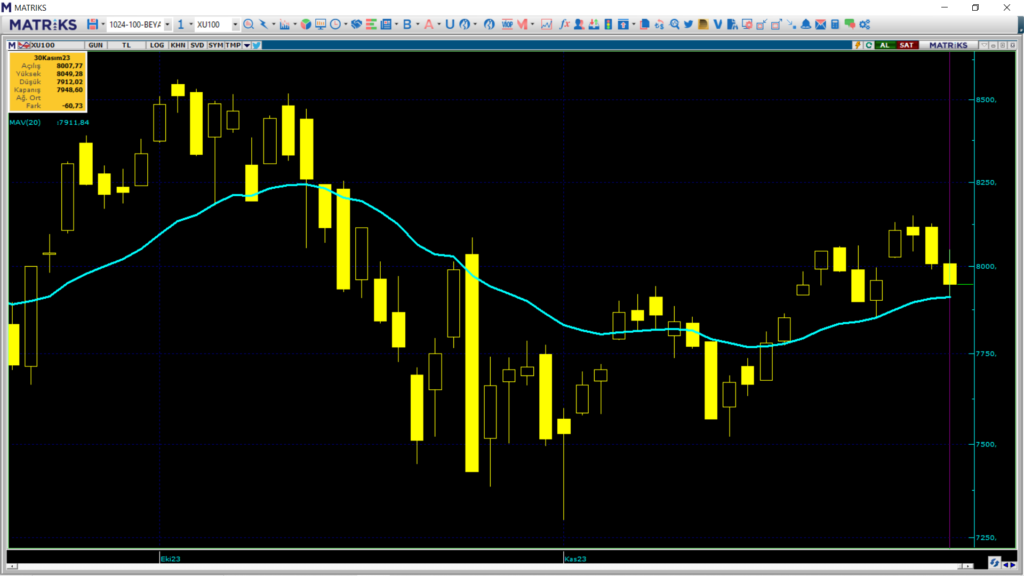Open the fx formula tool
Viewport: 1024px width, 576px height.
pos(564,24)
